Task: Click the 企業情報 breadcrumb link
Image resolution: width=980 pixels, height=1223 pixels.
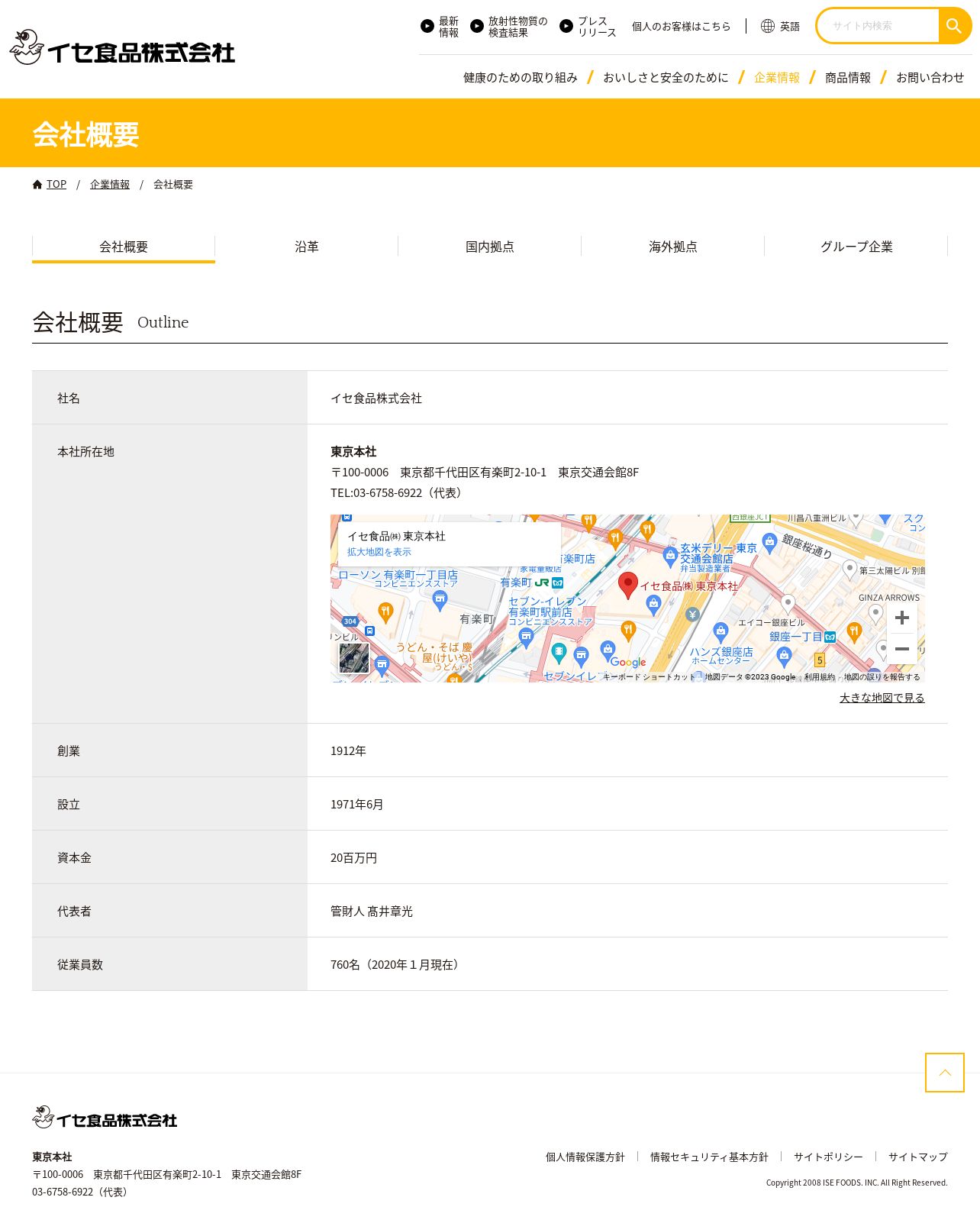Action: tap(110, 184)
